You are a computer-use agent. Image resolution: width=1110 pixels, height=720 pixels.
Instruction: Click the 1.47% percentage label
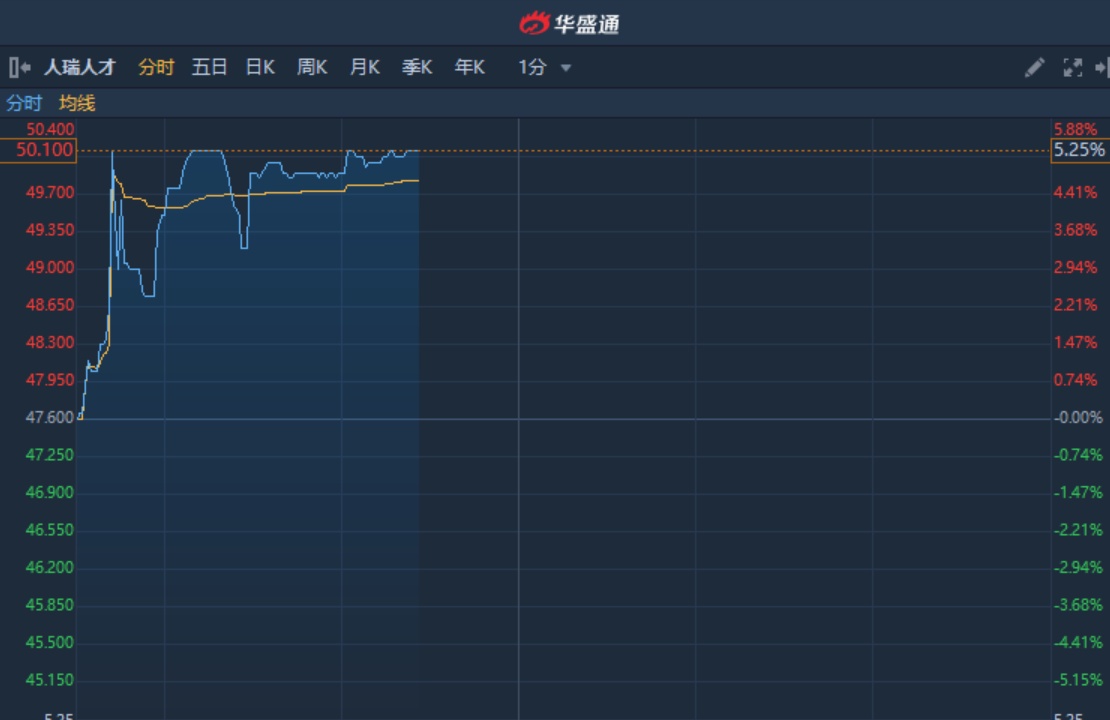[x=1075, y=343]
